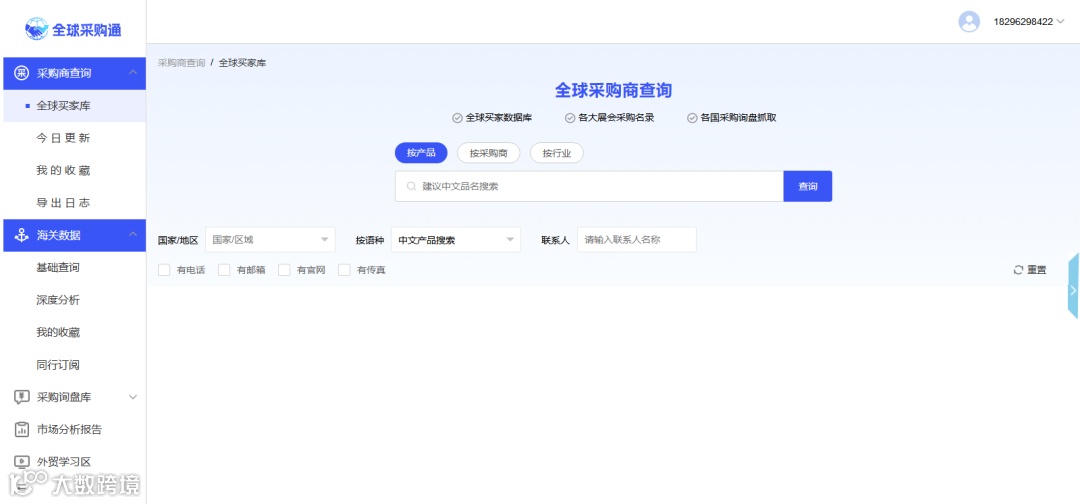Enable the 有传真 checkbox

click(x=344, y=270)
